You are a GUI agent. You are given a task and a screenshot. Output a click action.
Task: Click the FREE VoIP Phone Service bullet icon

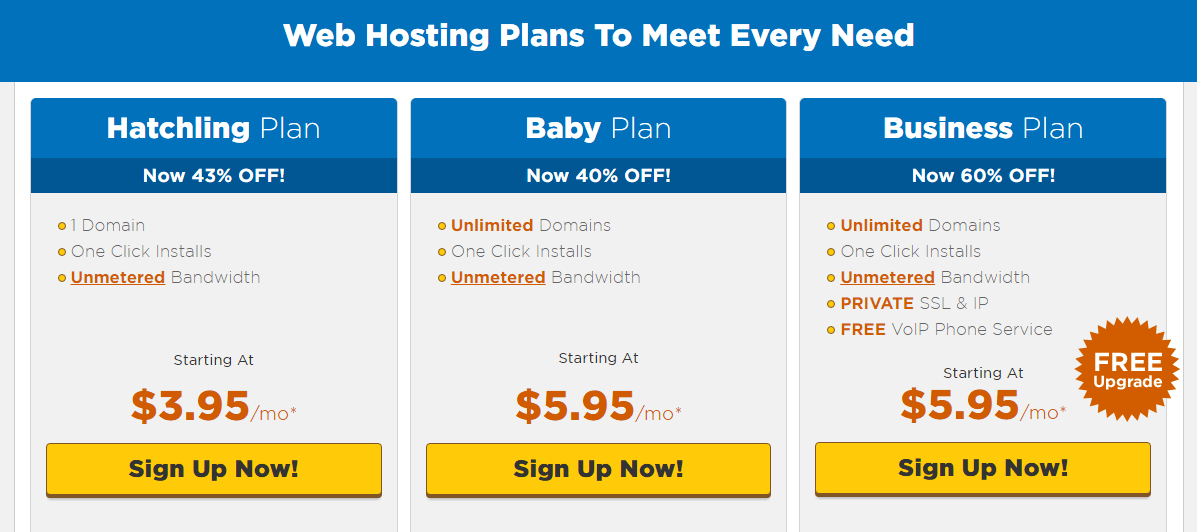[x=831, y=330]
